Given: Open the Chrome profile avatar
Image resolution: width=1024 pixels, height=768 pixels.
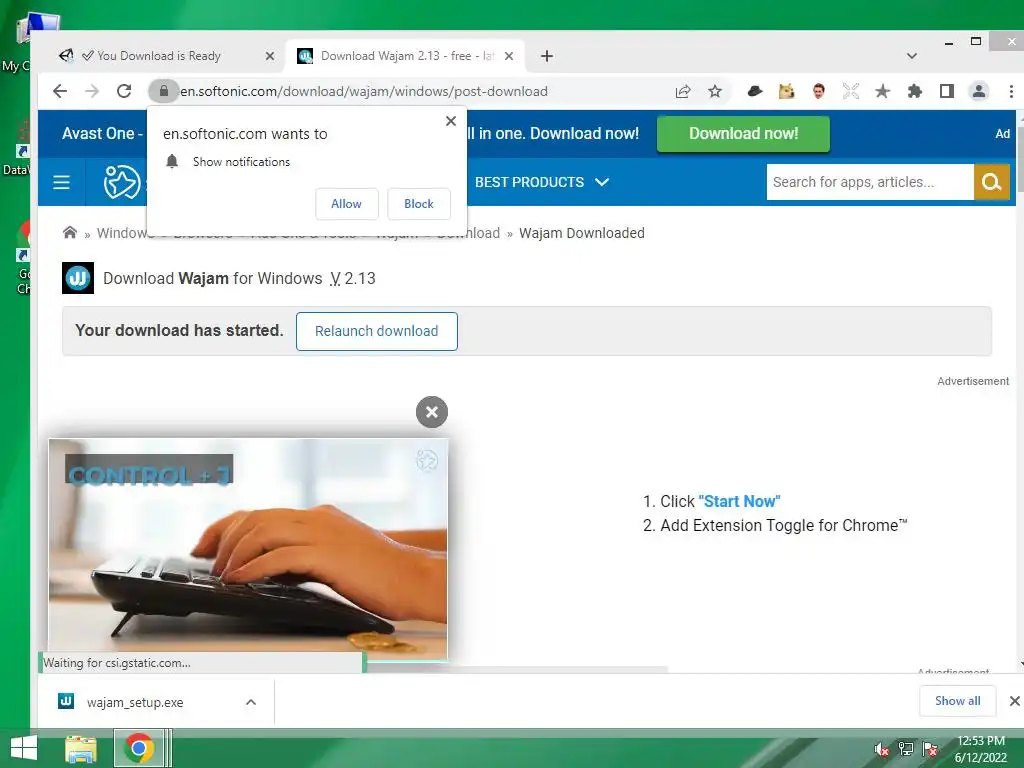Looking at the screenshot, I should coord(978,91).
